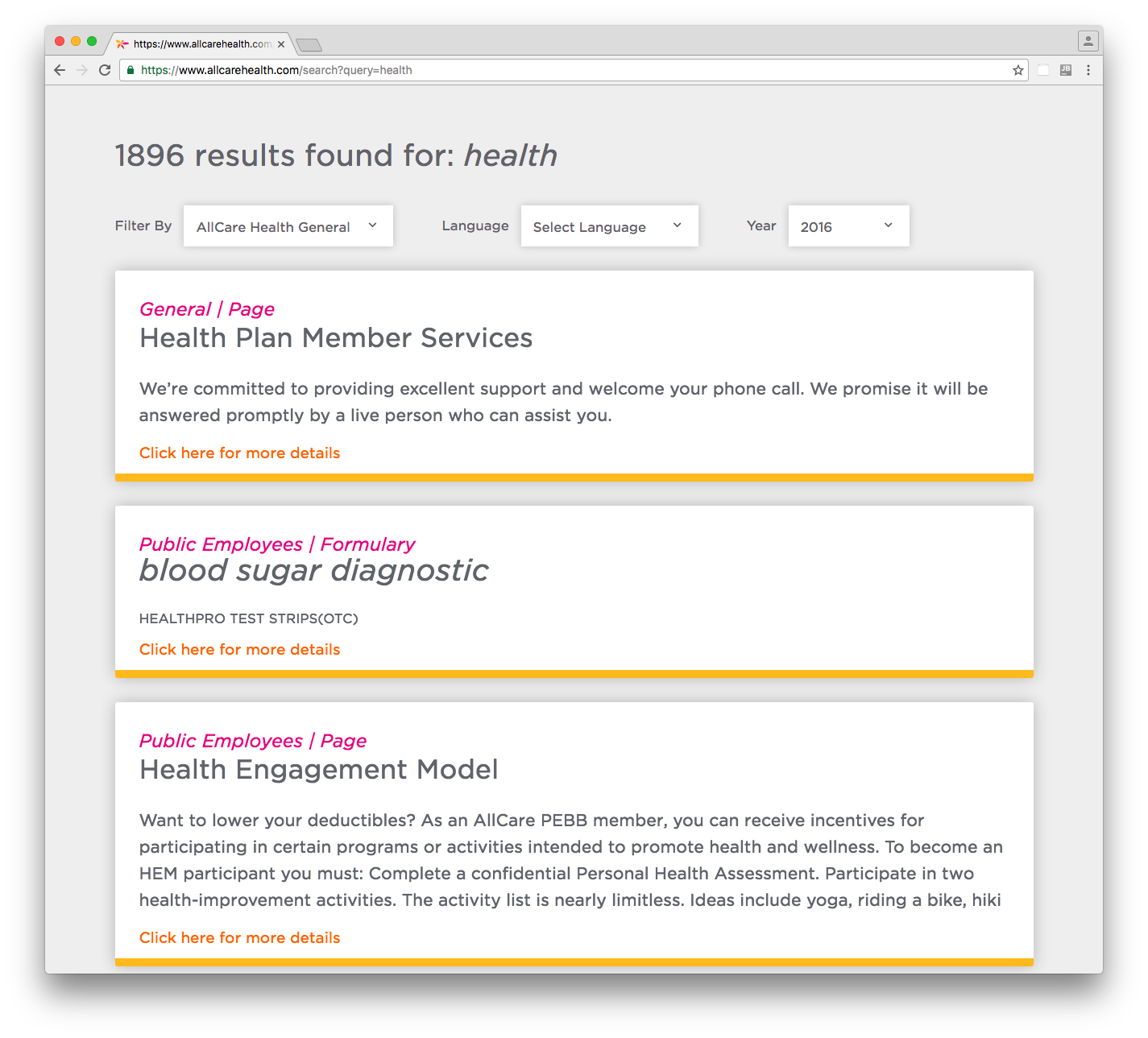This screenshot has width=1148, height=1038.
Task: Open the Select Language dropdown
Action: coord(609,226)
